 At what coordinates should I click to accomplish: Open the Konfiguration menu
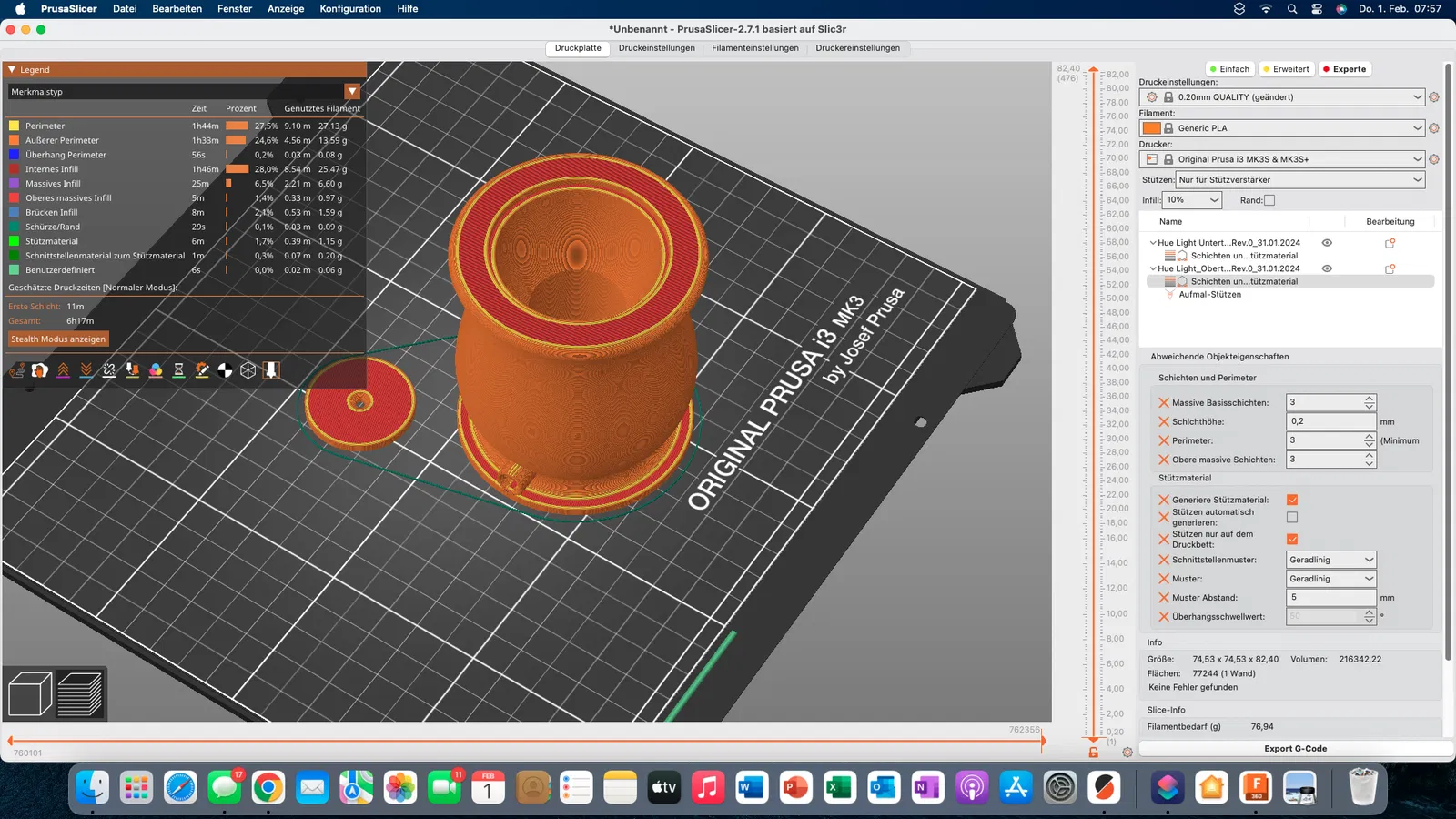[x=350, y=8]
